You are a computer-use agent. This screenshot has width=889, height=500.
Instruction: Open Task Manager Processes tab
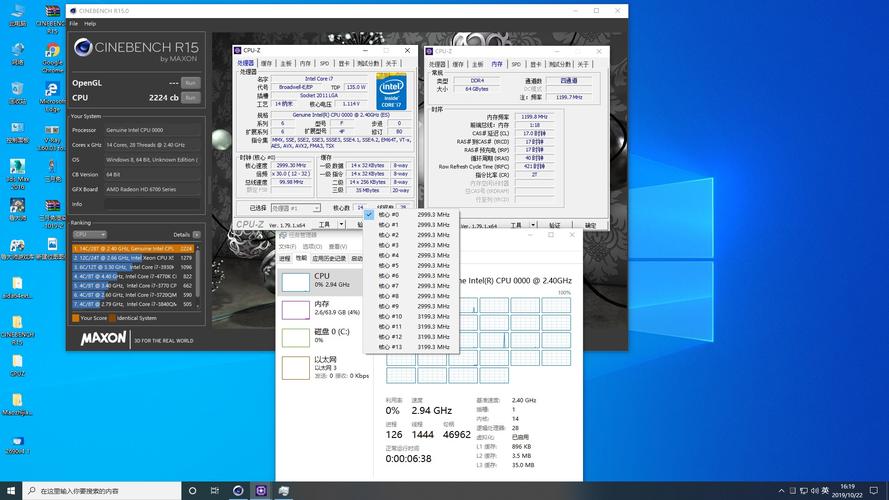click(285, 259)
